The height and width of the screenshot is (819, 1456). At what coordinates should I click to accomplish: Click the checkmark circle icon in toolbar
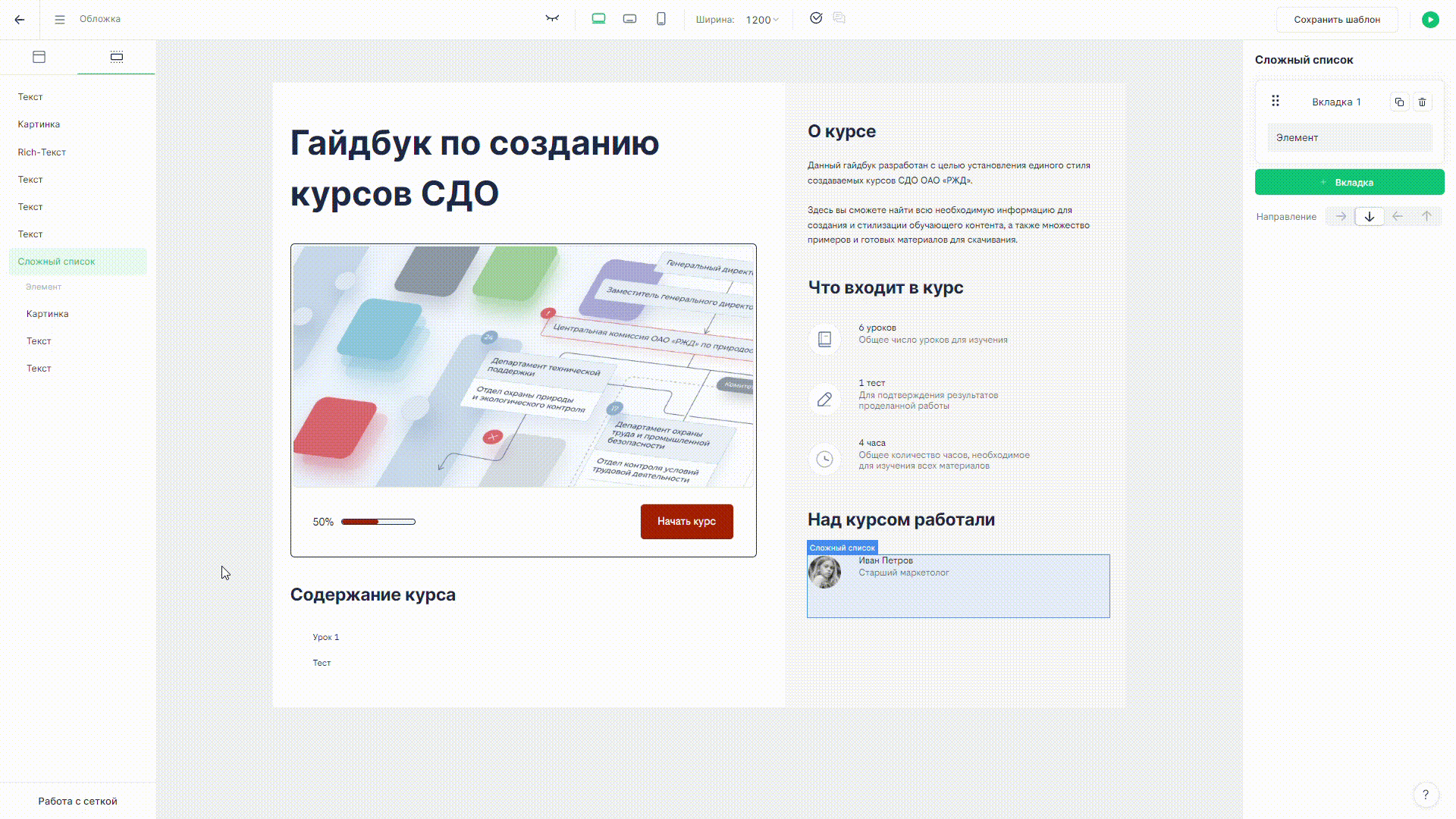click(x=816, y=18)
